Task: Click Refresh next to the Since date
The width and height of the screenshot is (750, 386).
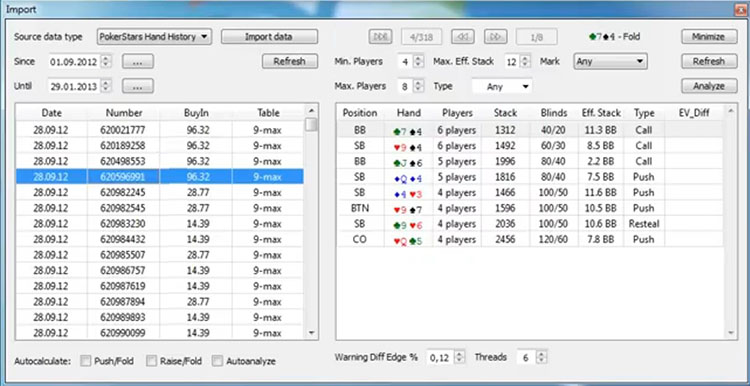Action: click(289, 61)
